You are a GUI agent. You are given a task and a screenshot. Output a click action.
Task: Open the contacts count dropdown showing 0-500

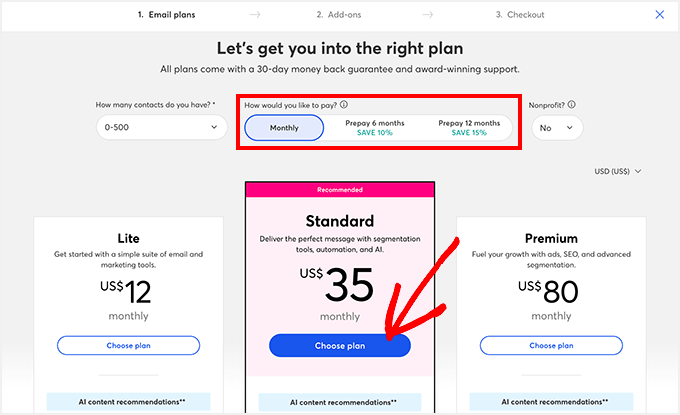point(162,128)
